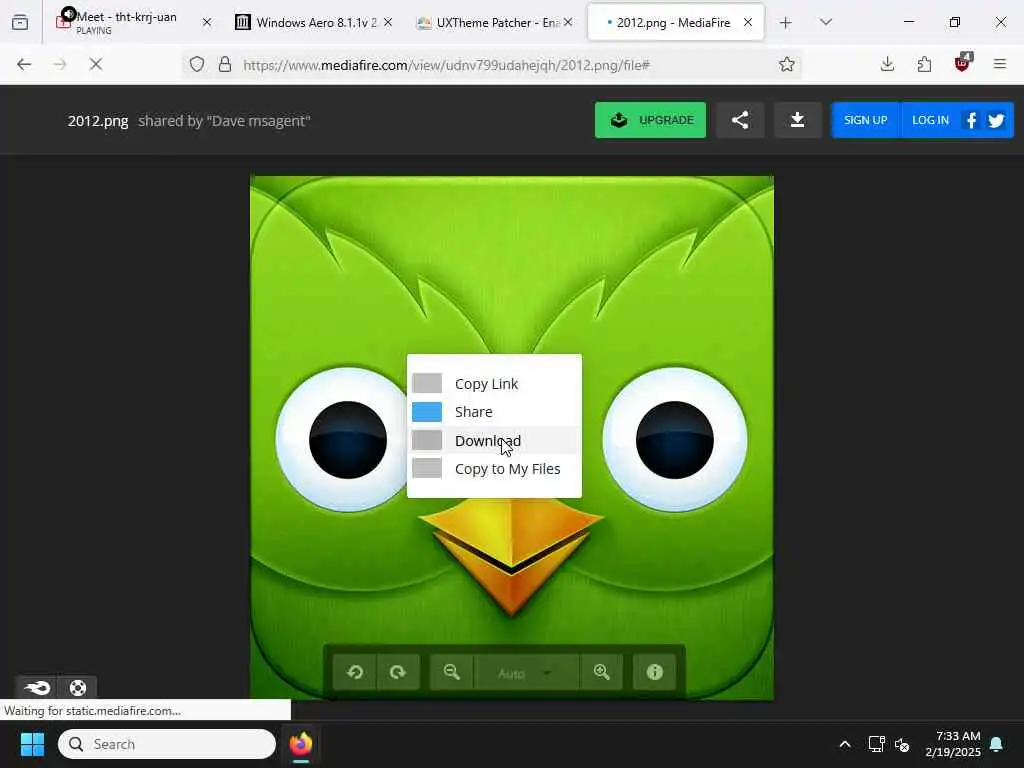Viewport: 1024px width, 768px height.
Task: Open the Firefox downloads panel icon
Action: pos(887,64)
